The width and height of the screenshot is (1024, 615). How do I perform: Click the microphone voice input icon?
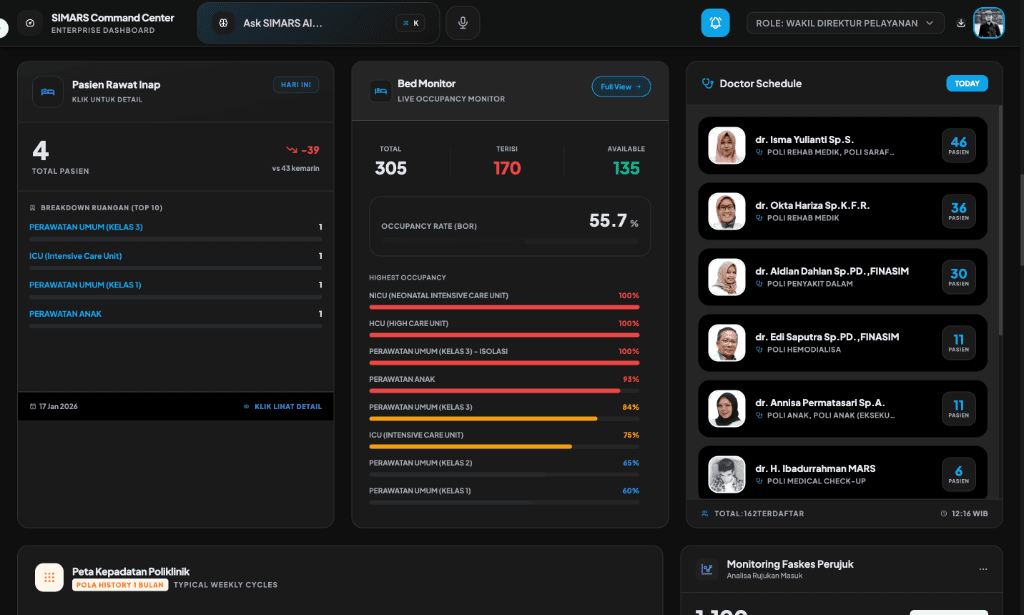[x=462, y=23]
